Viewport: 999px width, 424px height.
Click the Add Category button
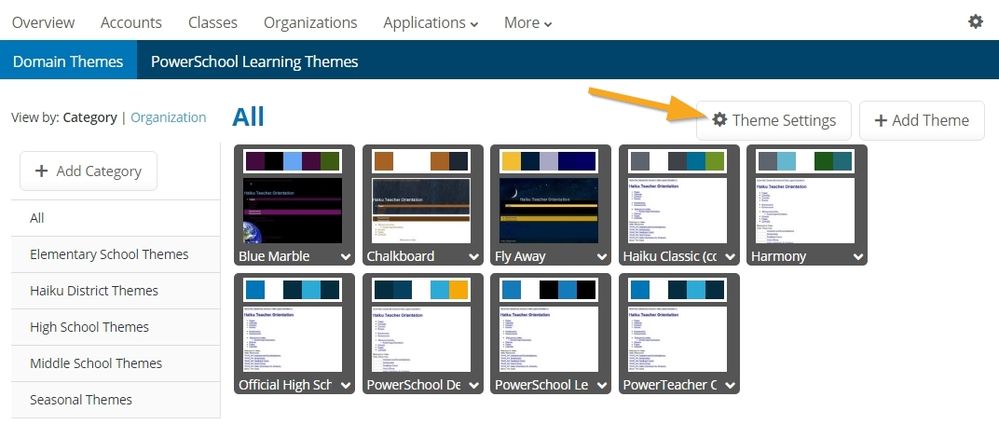89,171
